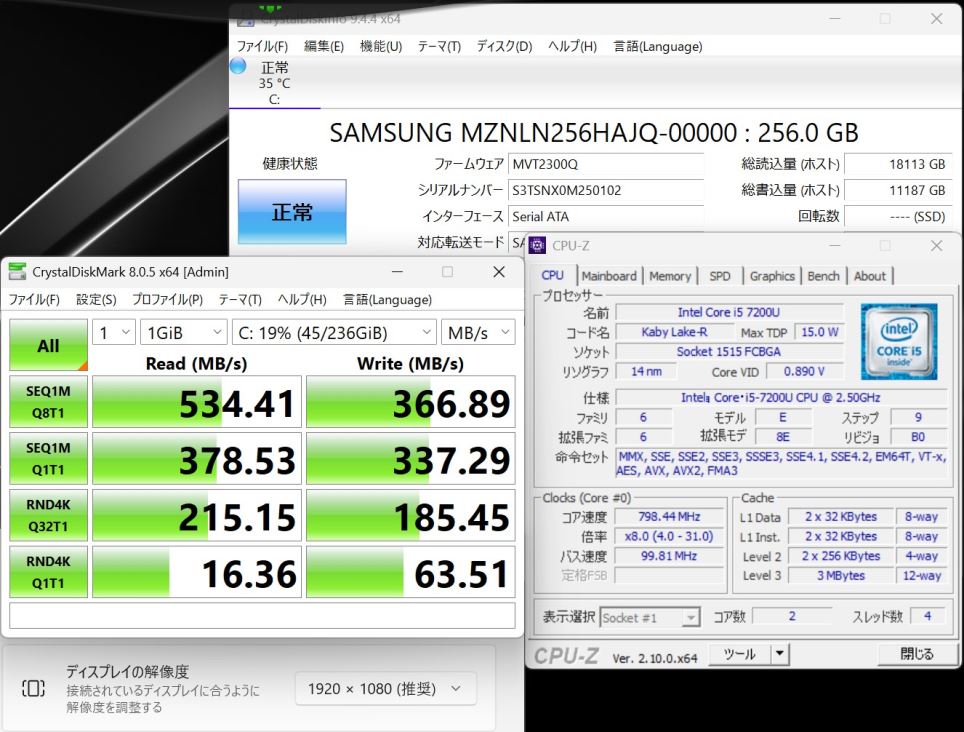Click the firmware value MVT2300Q
Screen dimensions: 964x732
(606, 164)
